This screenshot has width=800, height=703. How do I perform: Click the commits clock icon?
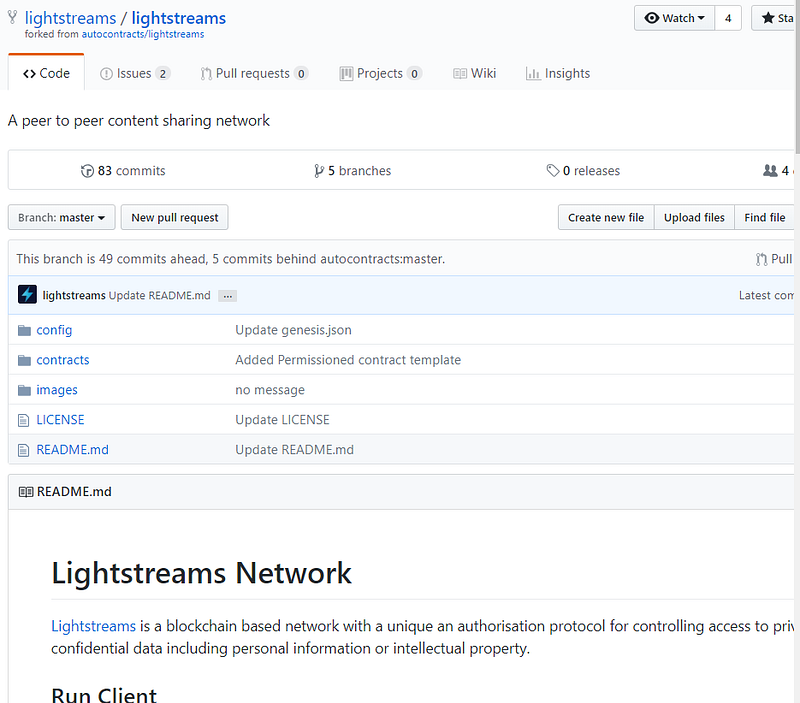coord(87,171)
